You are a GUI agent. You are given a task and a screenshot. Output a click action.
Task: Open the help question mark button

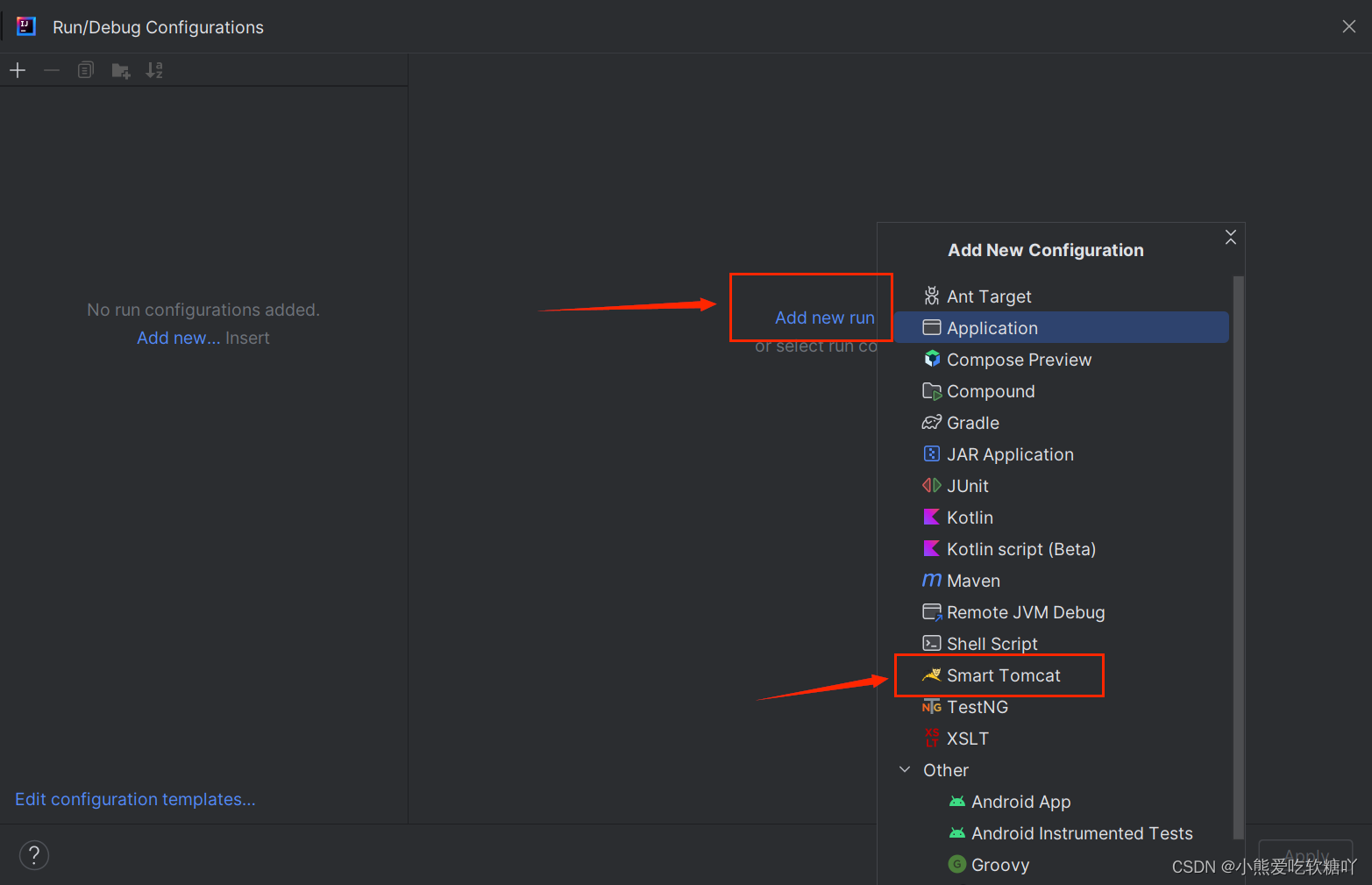point(34,855)
